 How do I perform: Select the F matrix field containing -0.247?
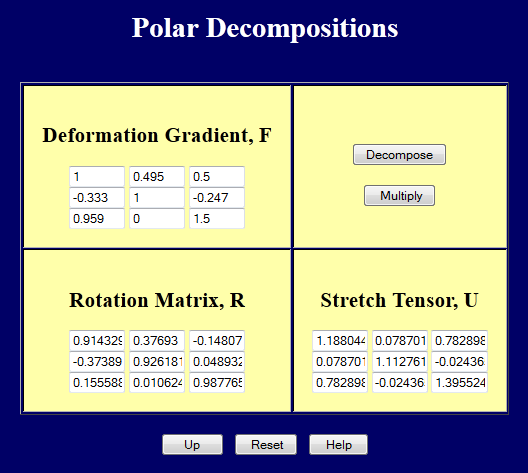pyautogui.click(x=217, y=198)
